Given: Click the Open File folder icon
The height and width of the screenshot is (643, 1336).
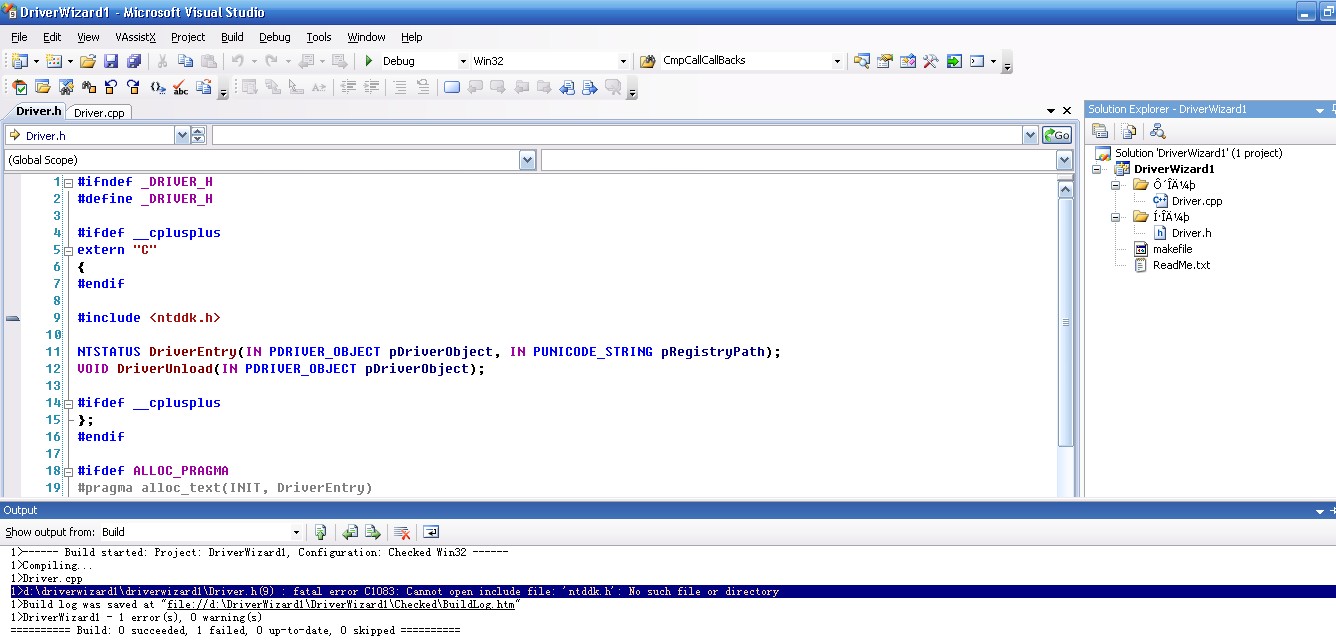Looking at the screenshot, I should pyautogui.click(x=88, y=61).
